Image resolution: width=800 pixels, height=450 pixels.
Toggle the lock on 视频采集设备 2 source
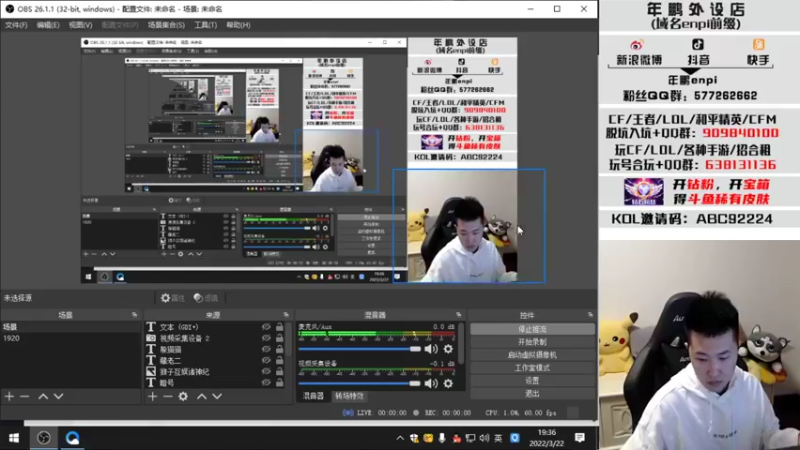tap(280, 338)
